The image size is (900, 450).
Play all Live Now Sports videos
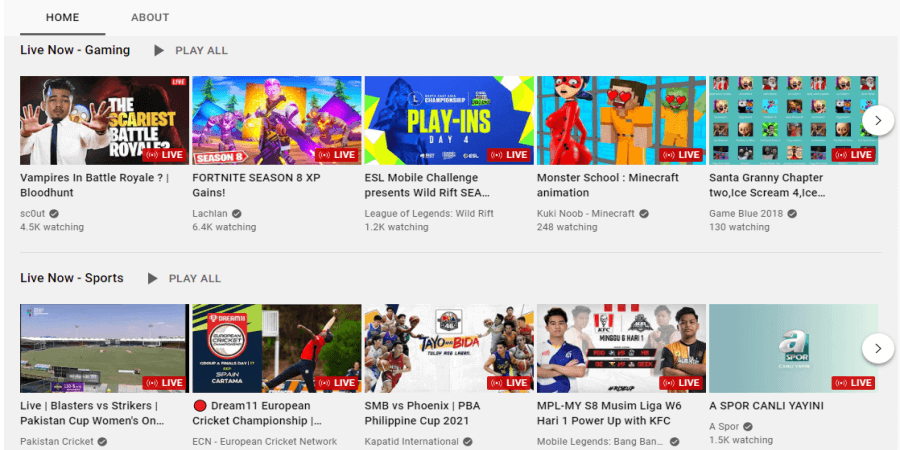pos(184,278)
